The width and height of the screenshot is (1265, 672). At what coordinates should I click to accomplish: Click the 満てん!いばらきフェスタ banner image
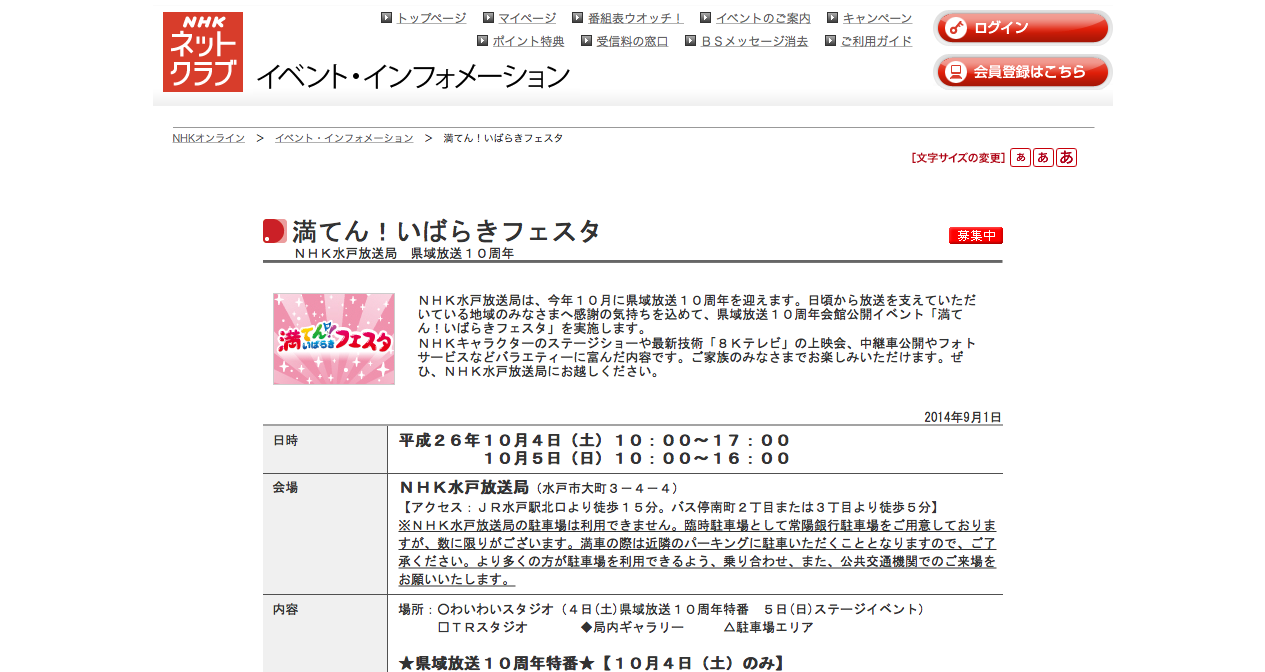(x=334, y=339)
